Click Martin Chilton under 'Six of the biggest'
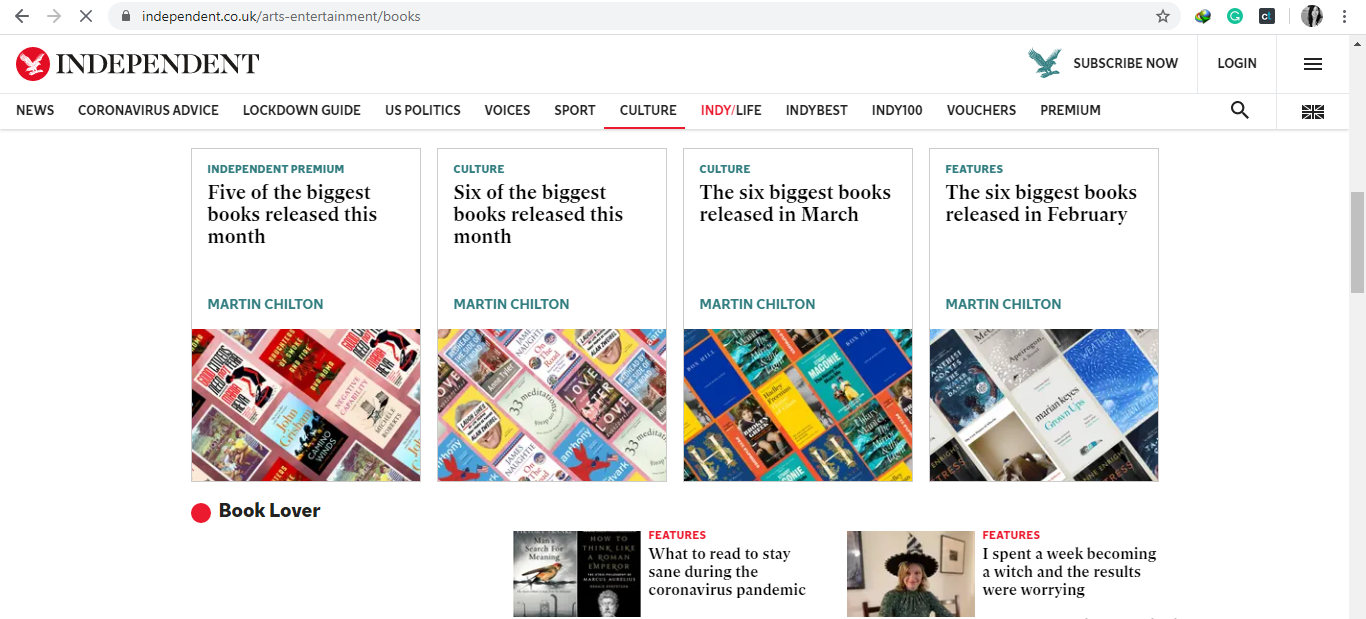The width and height of the screenshot is (1366, 619). click(x=511, y=304)
